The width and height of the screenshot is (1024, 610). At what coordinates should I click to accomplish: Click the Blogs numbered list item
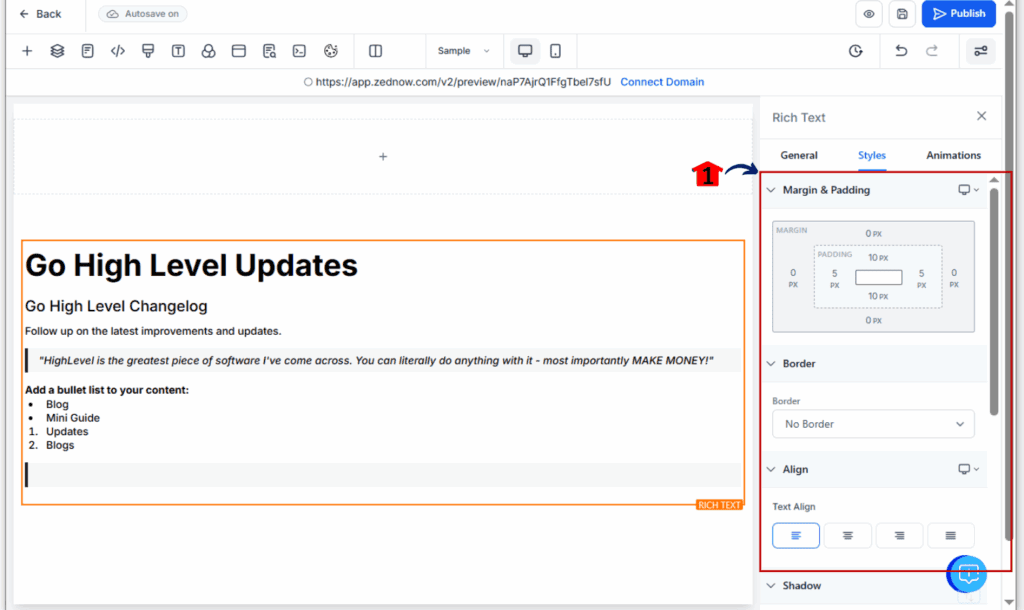coord(60,445)
